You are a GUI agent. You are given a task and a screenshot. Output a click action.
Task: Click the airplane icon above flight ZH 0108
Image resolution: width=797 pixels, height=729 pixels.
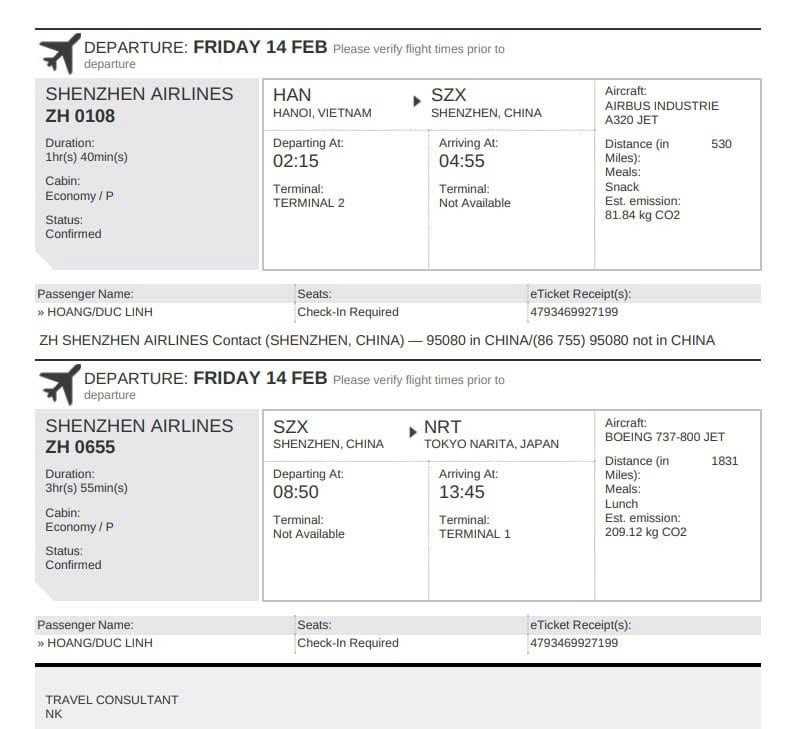tap(59, 53)
